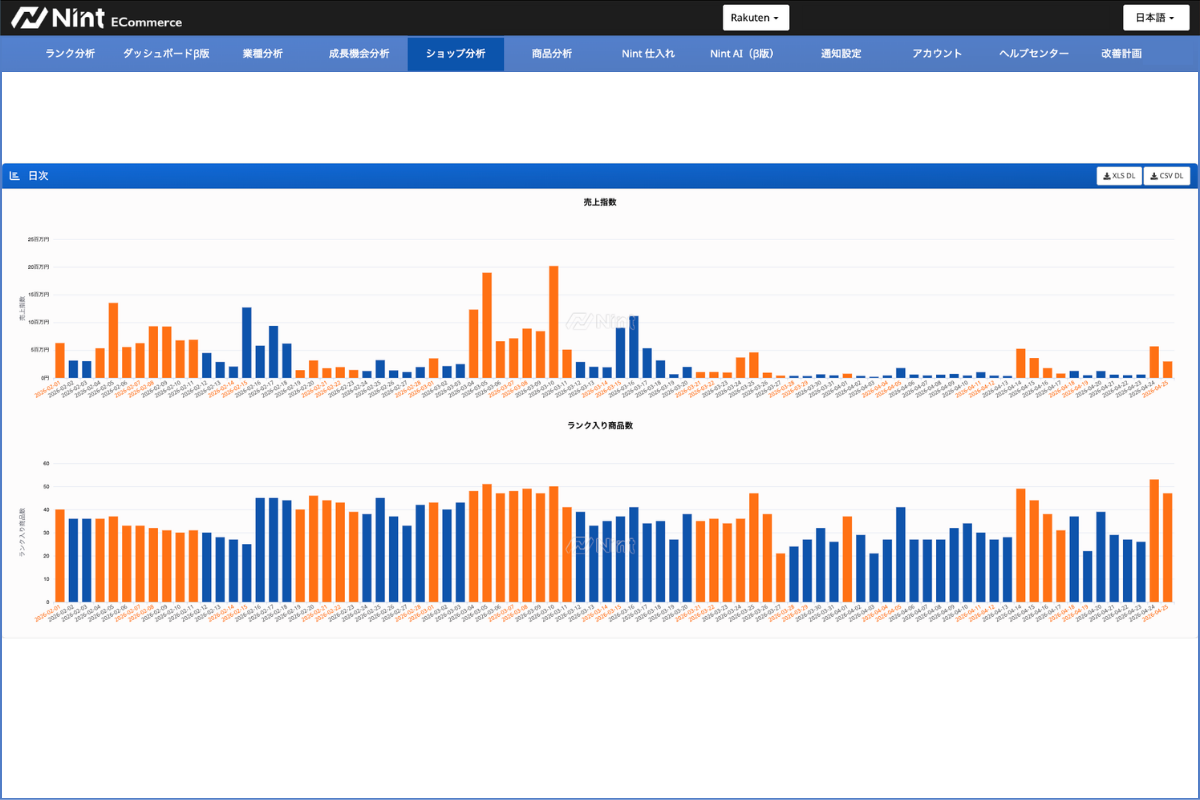Image resolution: width=1200 pixels, height=800 pixels.
Task: Open the ダッシュボードβ版 menu
Action: (166, 54)
